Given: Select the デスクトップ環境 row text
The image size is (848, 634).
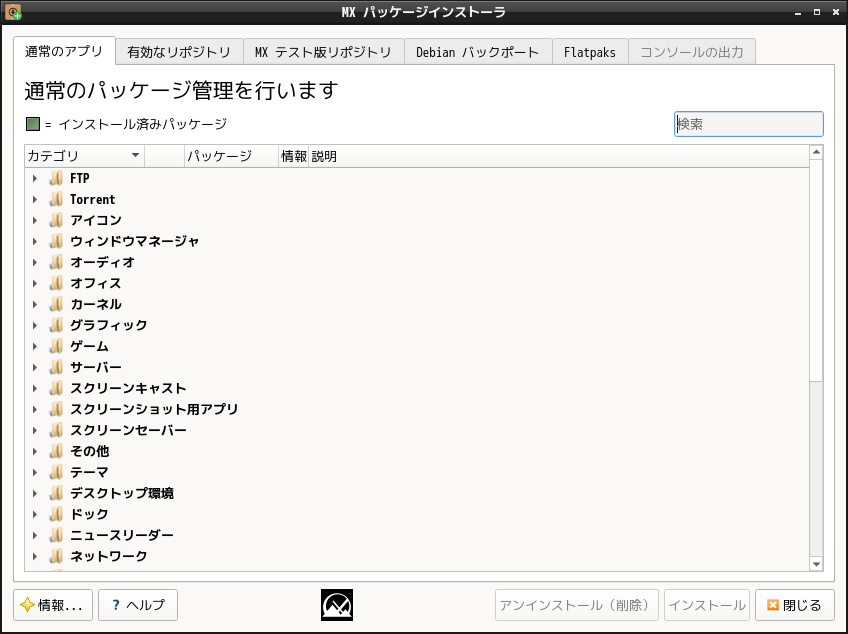Looking at the screenshot, I should coord(122,493).
